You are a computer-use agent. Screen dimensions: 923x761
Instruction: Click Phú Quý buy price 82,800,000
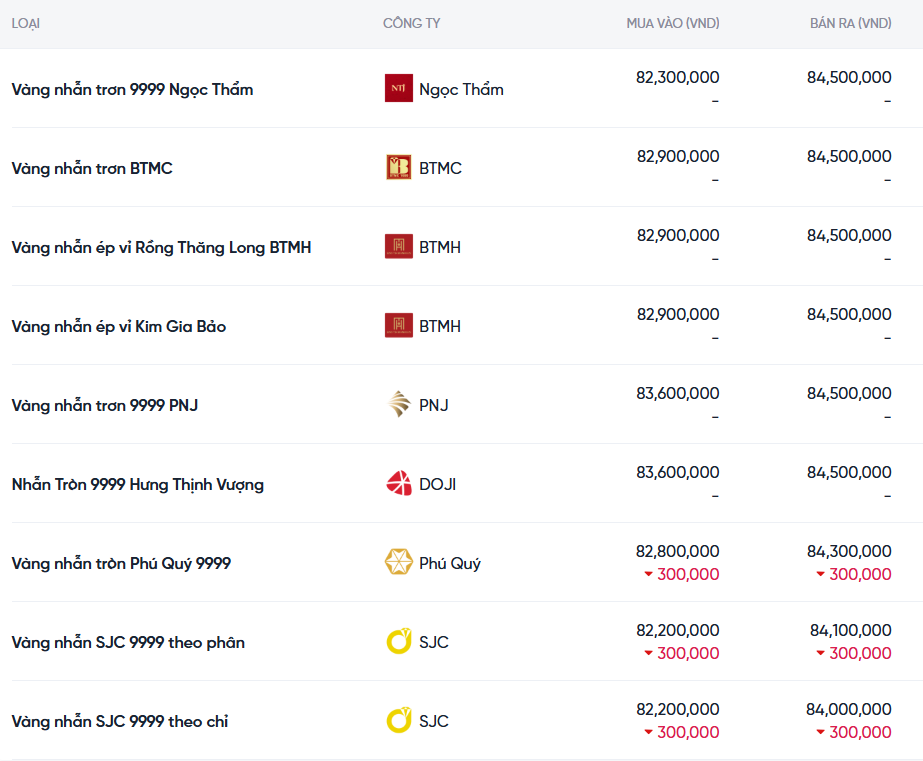click(x=678, y=551)
